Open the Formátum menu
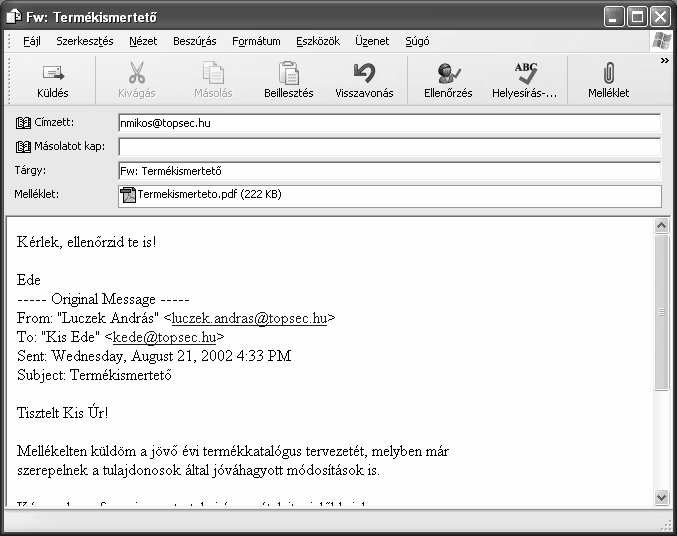The image size is (677, 536). pyautogui.click(x=256, y=41)
